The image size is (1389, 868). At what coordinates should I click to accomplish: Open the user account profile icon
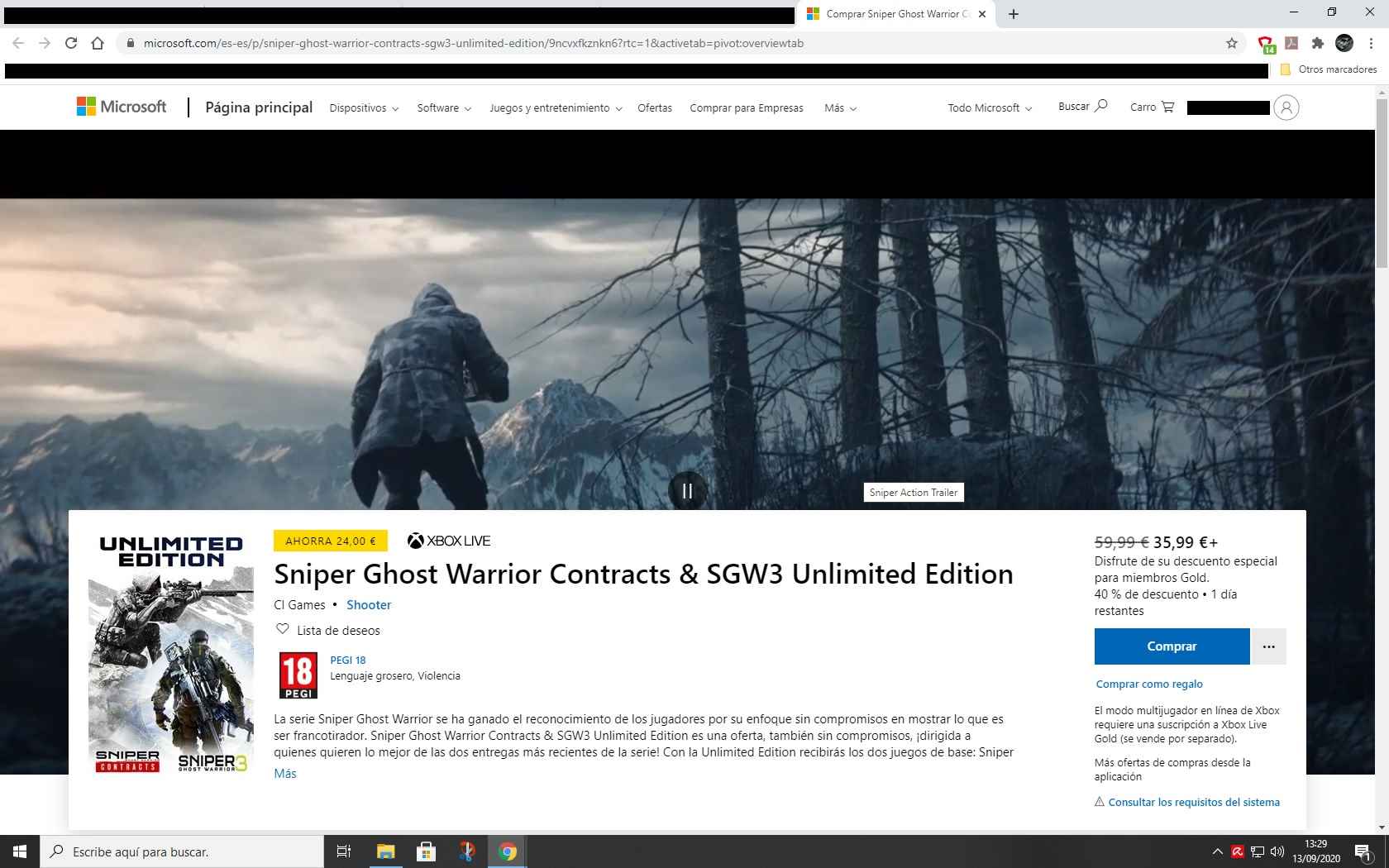pyautogui.click(x=1286, y=107)
